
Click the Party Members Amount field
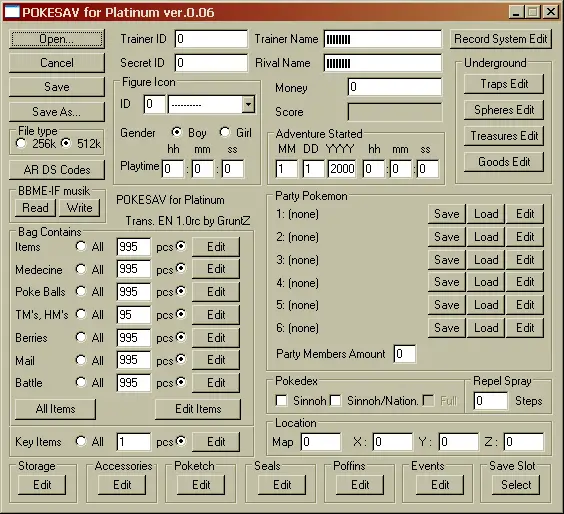pos(405,354)
